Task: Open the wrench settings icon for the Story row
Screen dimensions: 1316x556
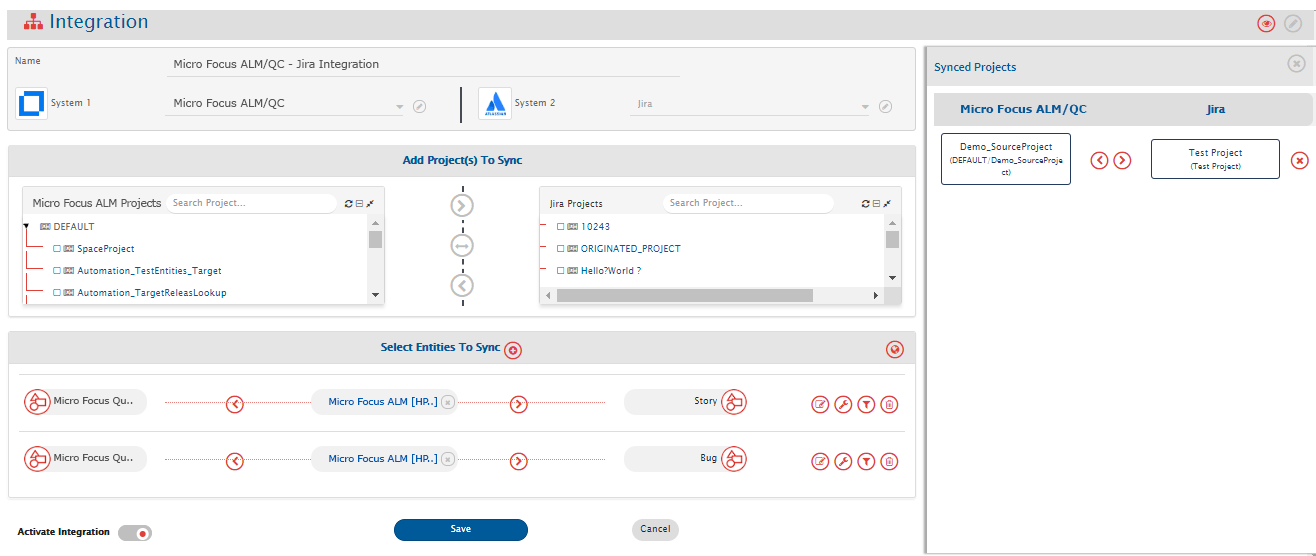Action: (843, 405)
